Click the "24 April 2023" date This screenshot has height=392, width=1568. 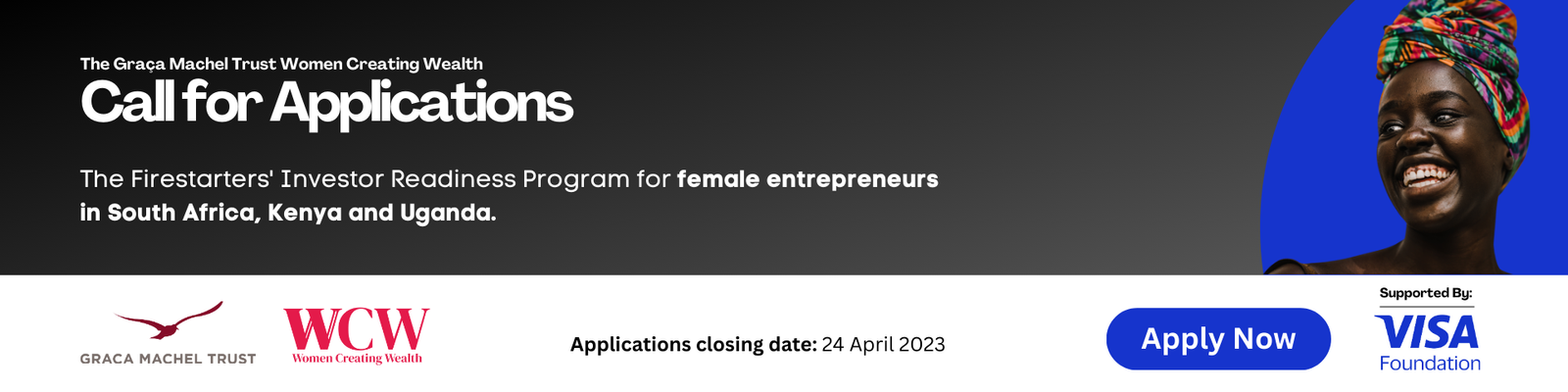[x=884, y=344]
